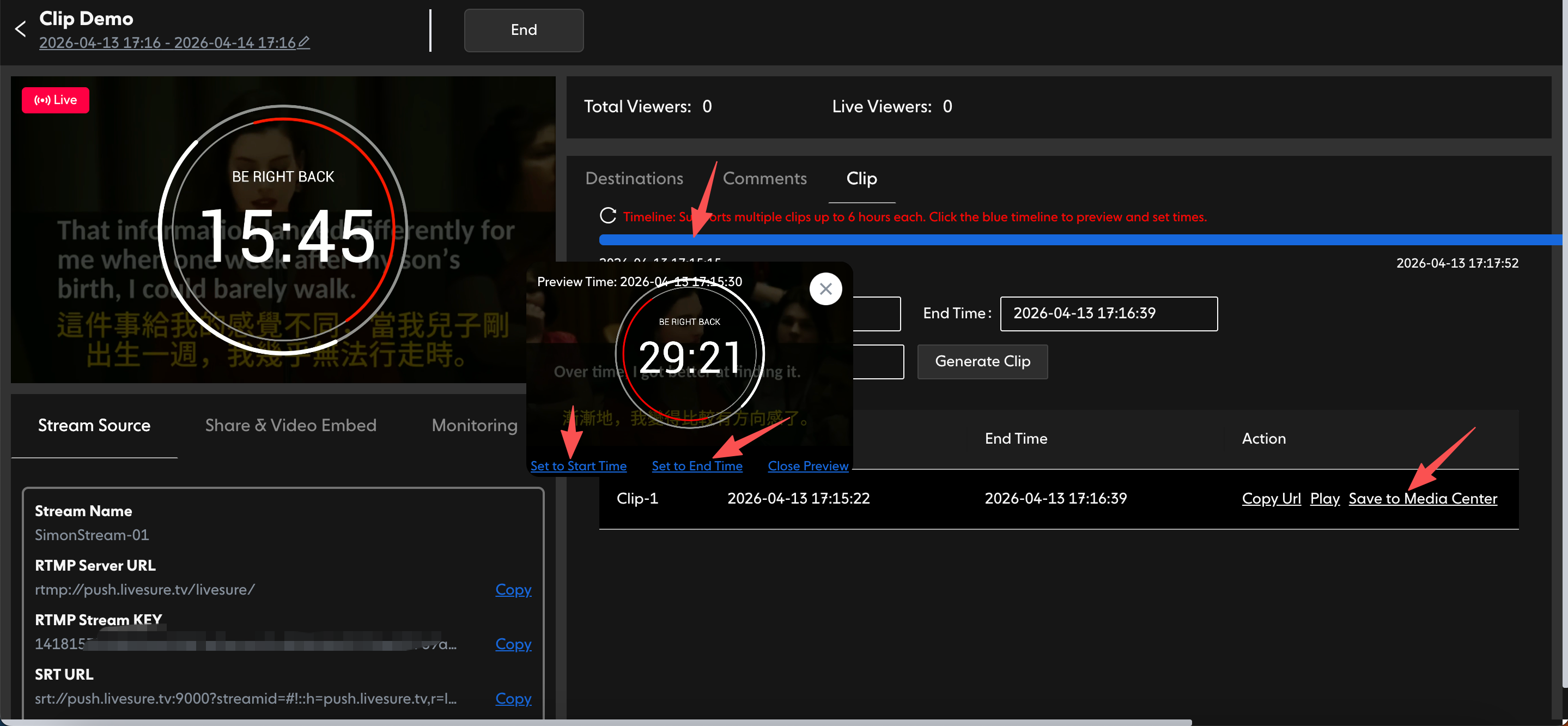This screenshot has width=1568, height=726.
Task: Click the Close Preview link
Action: (808, 466)
